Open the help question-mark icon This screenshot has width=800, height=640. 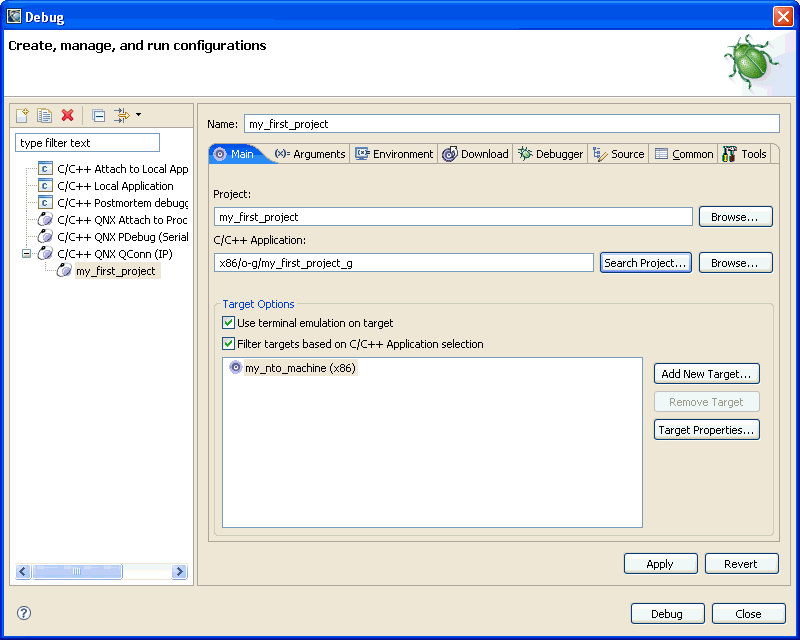(22, 613)
